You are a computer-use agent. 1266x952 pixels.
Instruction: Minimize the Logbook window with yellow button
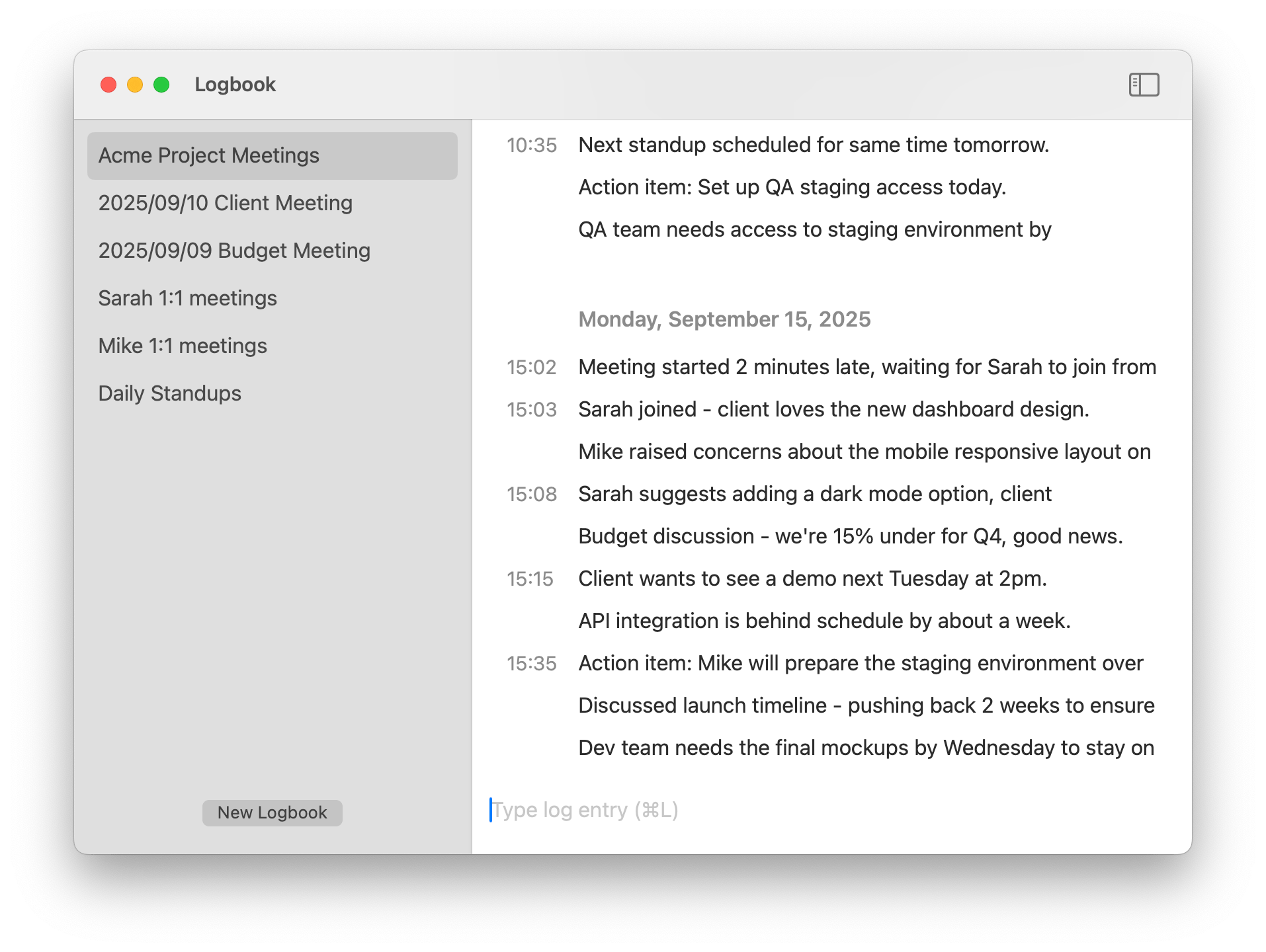click(x=135, y=85)
